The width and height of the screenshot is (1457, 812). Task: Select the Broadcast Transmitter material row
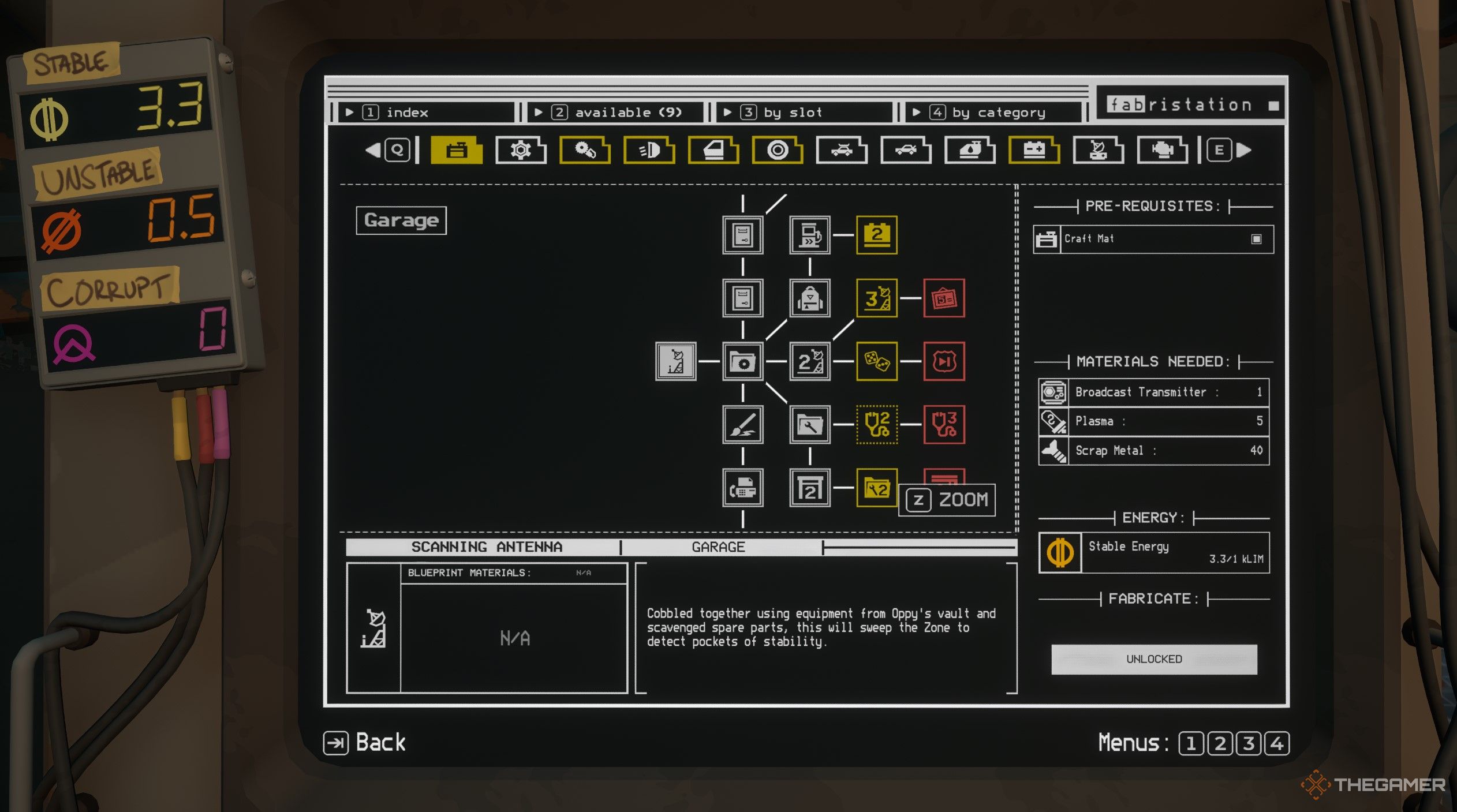tap(1153, 392)
